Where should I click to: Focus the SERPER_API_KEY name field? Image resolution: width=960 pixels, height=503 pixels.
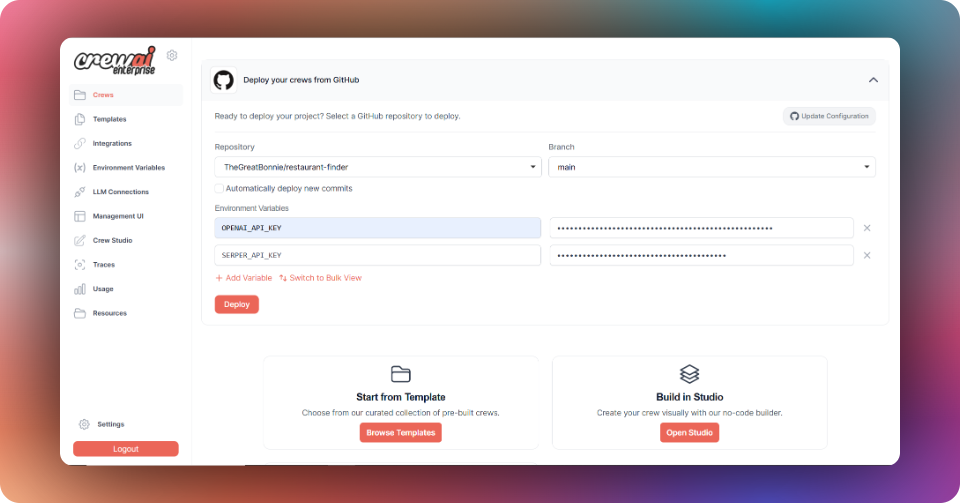coord(378,255)
